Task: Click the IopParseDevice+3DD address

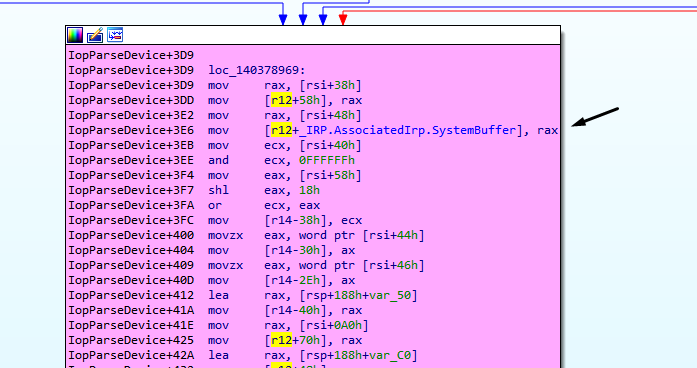Action: tap(131, 100)
